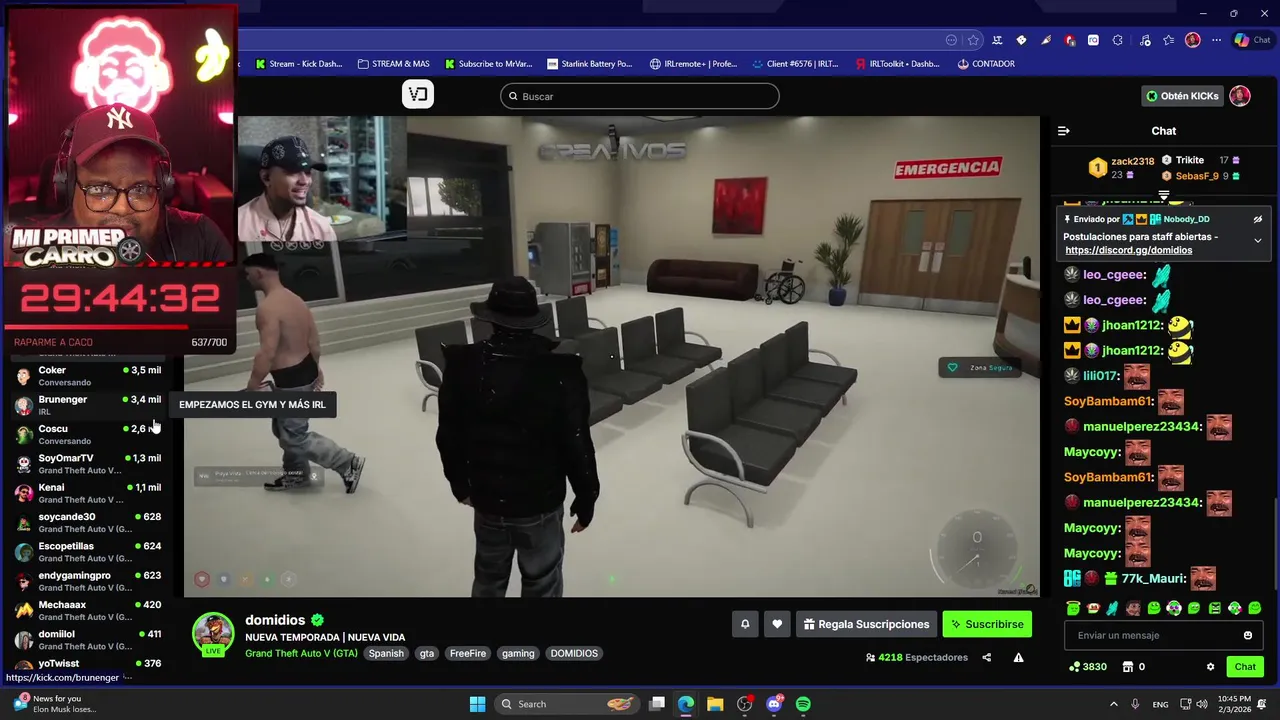Show hidden system tray icons
The height and width of the screenshot is (720, 1280).
point(1113,704)
